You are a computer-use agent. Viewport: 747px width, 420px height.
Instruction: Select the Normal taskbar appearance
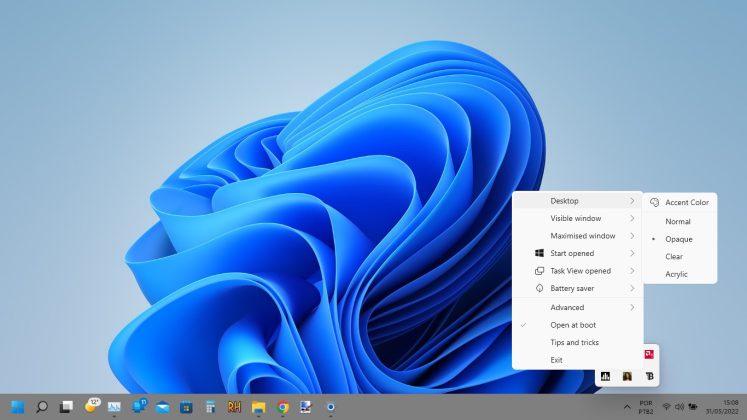pyautogui.click(x=680, y=221)
